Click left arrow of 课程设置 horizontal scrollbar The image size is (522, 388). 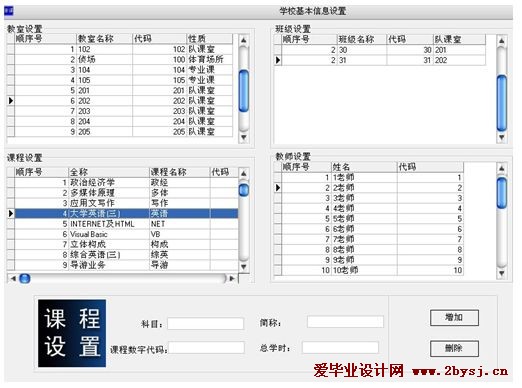click(x=13, y=278)
